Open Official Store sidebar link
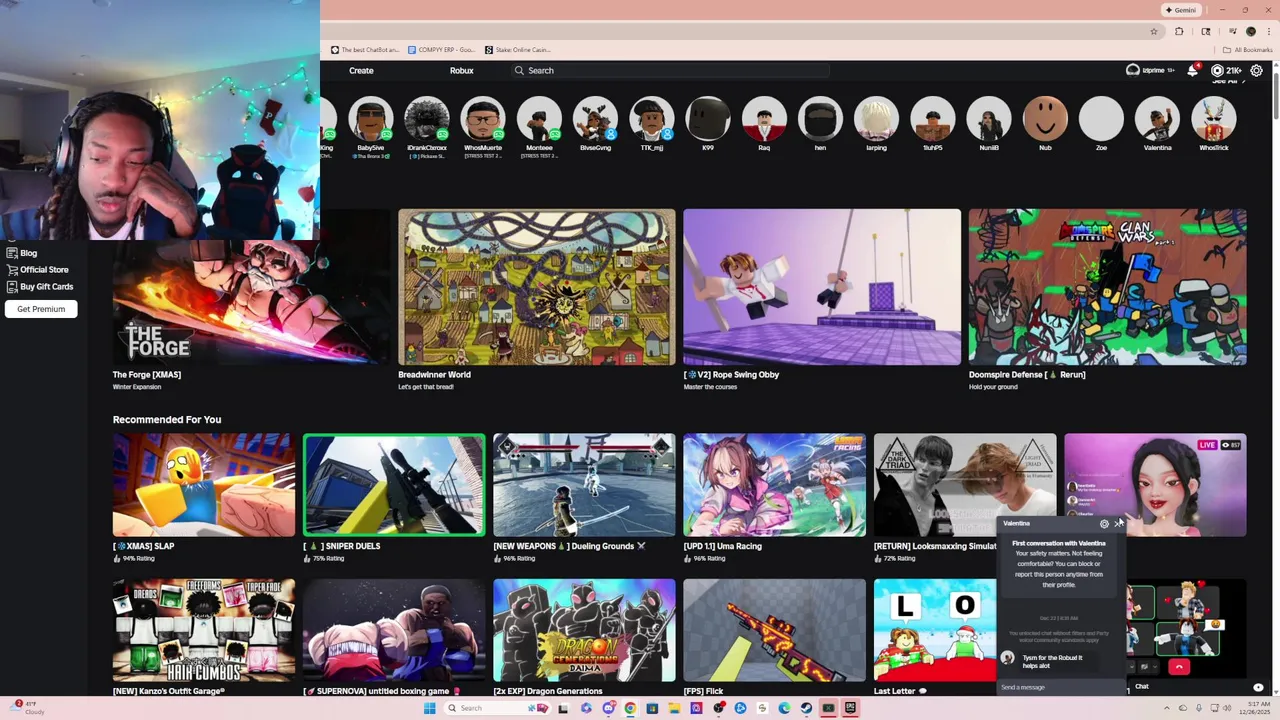The width and height of the screenshot is (1280, 720). 44,270
